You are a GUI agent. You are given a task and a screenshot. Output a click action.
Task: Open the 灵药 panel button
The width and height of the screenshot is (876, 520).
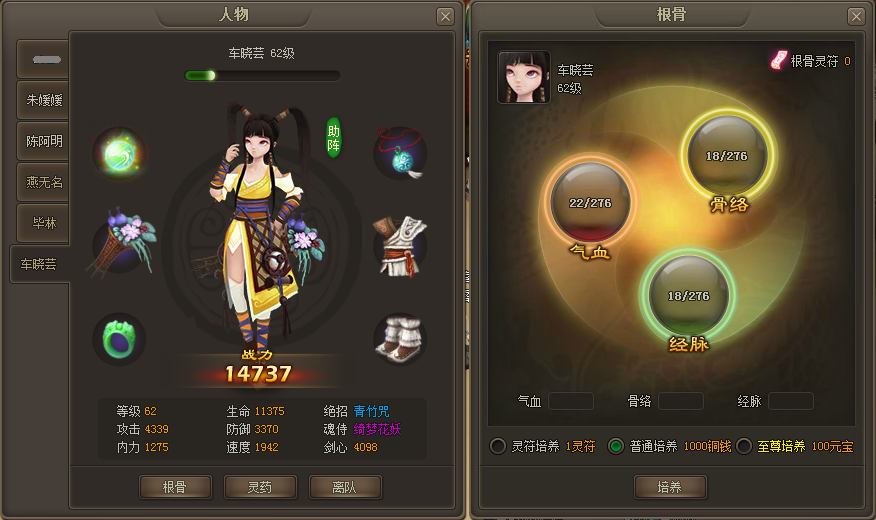coord(260,487)
